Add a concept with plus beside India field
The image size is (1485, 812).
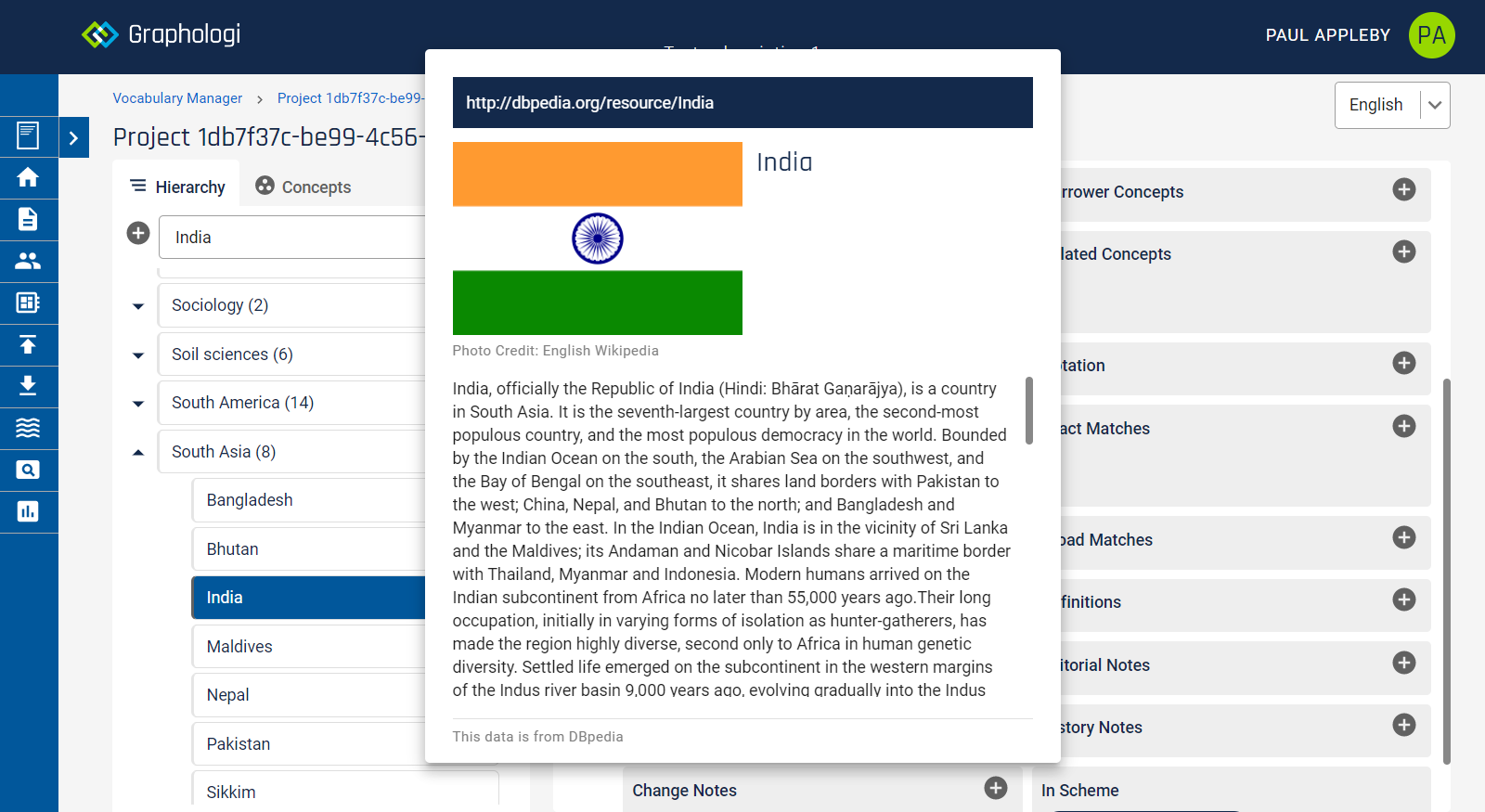click(138, 233)
